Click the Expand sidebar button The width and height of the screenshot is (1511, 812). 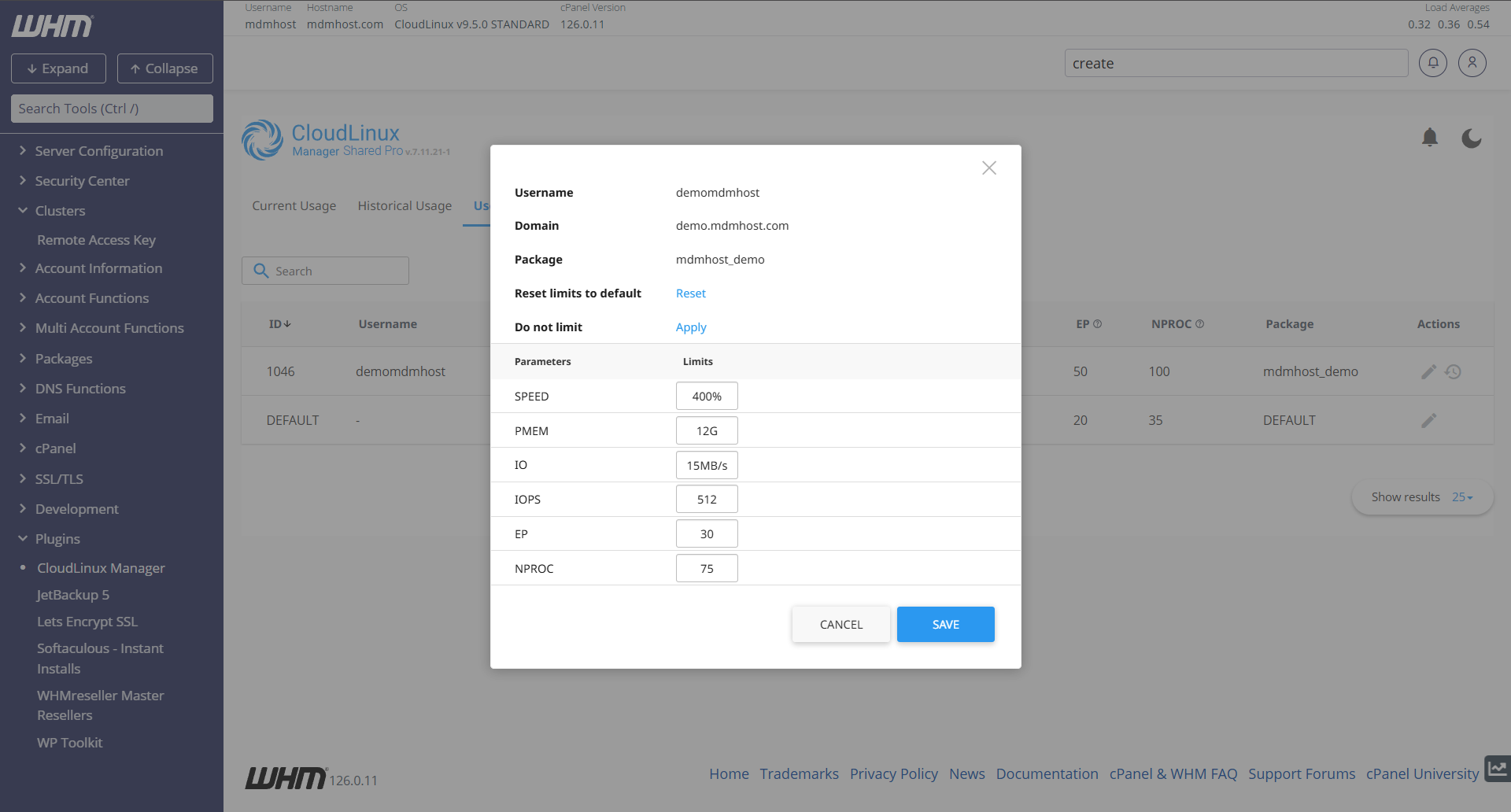tap(58, 68)
